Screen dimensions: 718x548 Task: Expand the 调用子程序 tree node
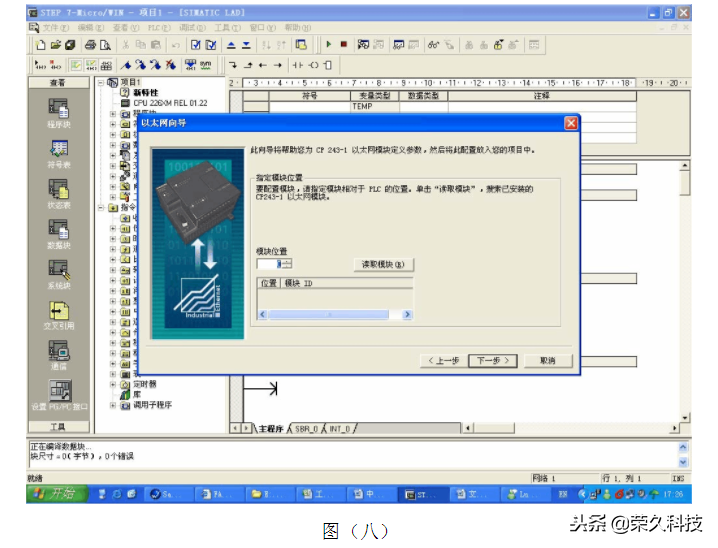[x=113, y=405]
